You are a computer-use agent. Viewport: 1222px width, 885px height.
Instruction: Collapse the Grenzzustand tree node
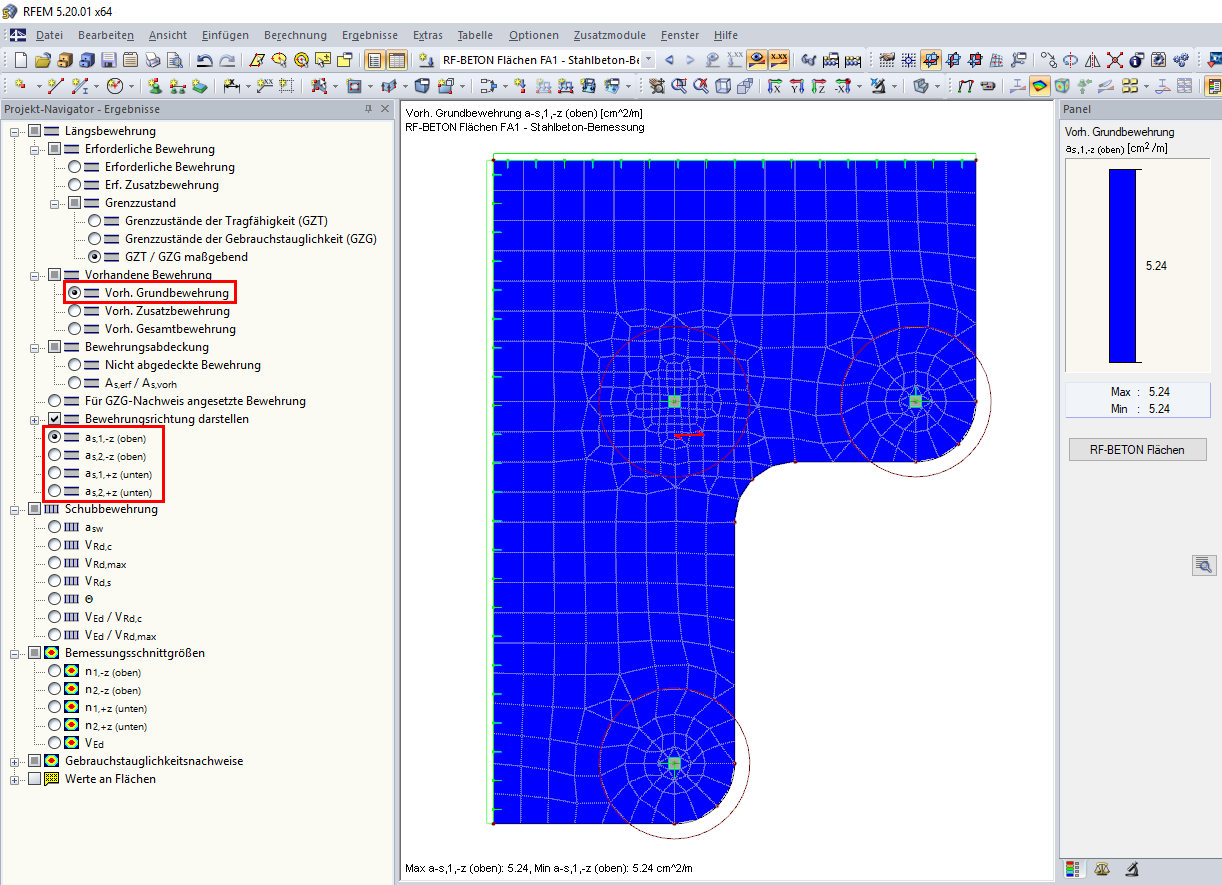pyautogui.click(x=55, y=203)
